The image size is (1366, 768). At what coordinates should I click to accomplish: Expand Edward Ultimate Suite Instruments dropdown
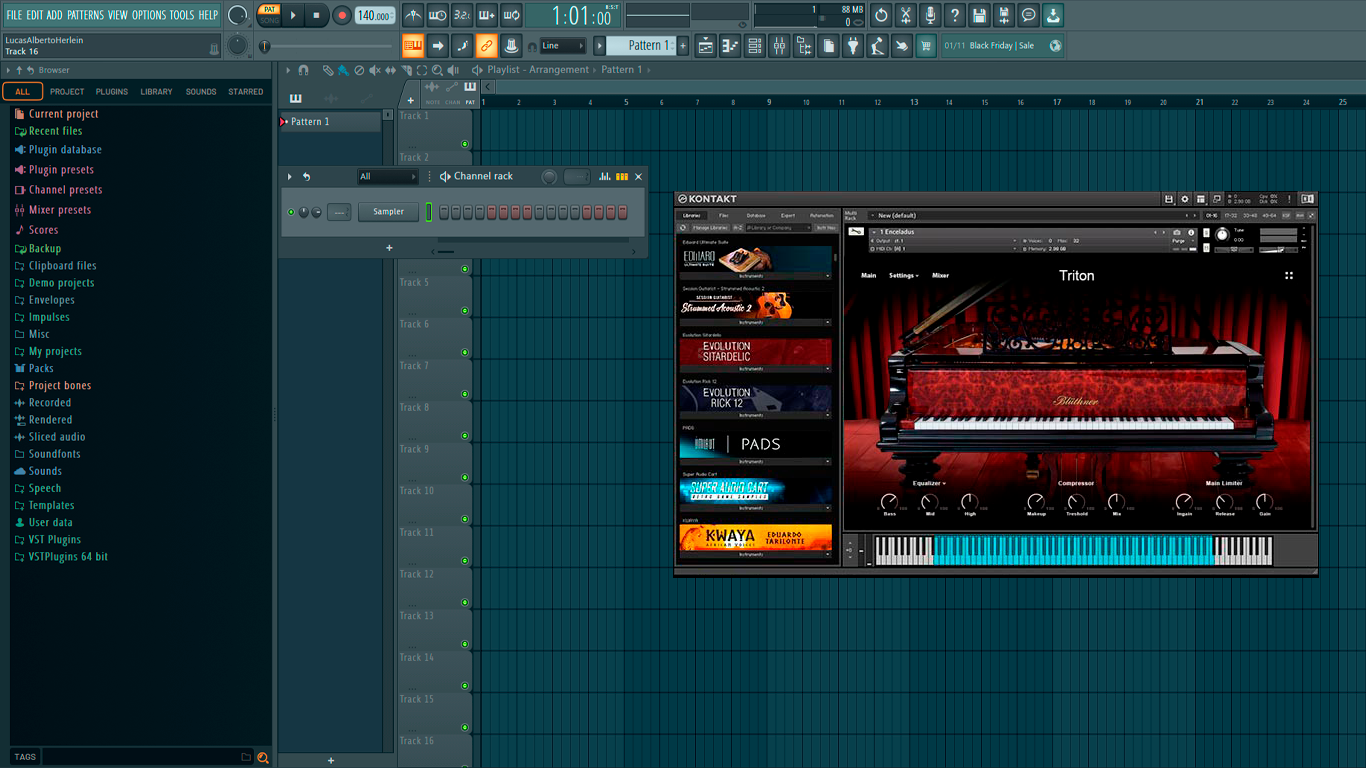tap(755, 276)
